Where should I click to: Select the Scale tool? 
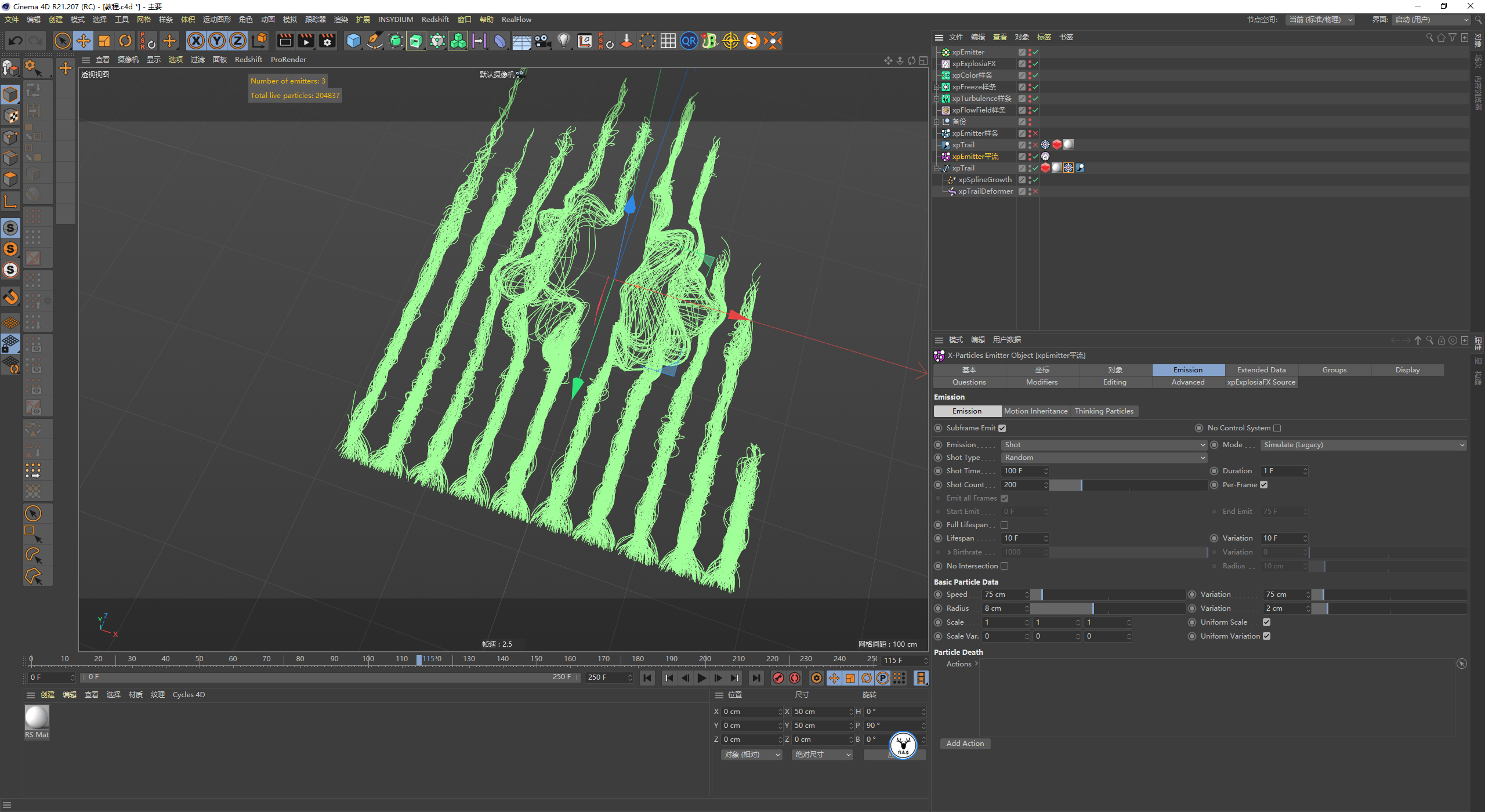[104, 41]
